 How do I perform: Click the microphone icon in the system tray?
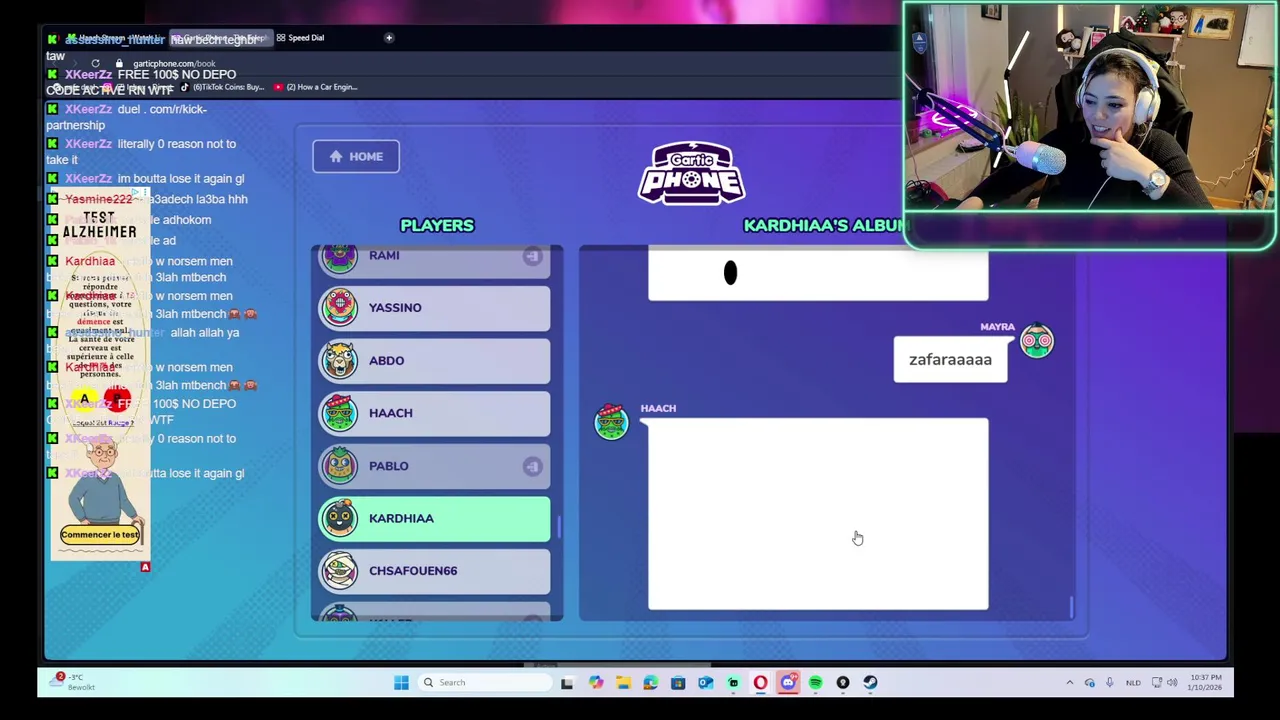tap(1110, 683)
